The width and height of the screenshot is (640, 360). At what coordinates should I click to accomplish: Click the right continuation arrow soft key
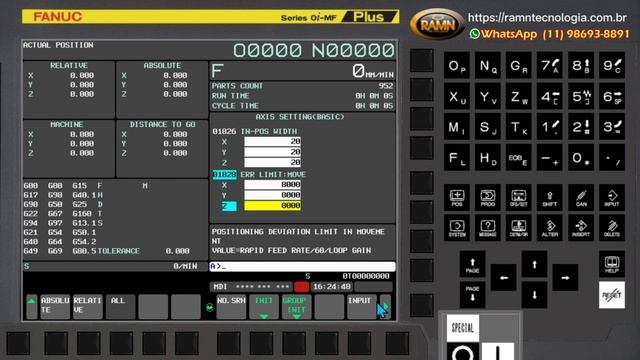[385, 306]
